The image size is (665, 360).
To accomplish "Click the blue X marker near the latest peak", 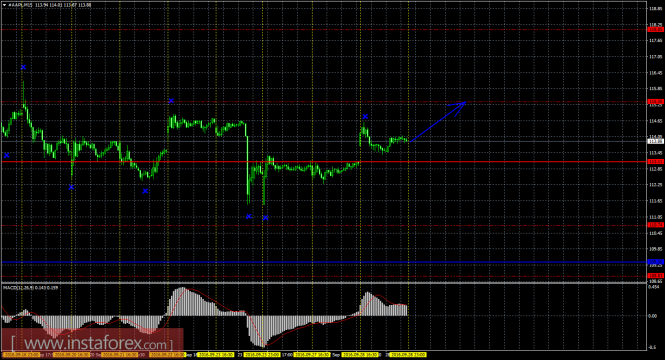I will (365, 117).
